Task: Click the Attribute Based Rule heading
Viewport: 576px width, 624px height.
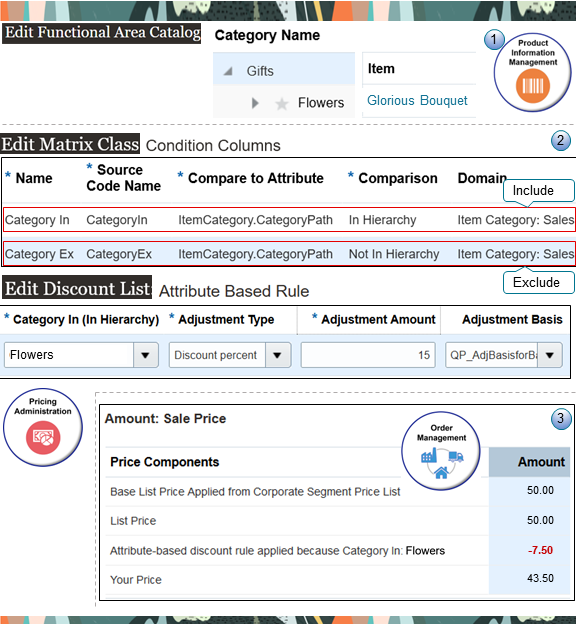Action: tap(234, 291)
